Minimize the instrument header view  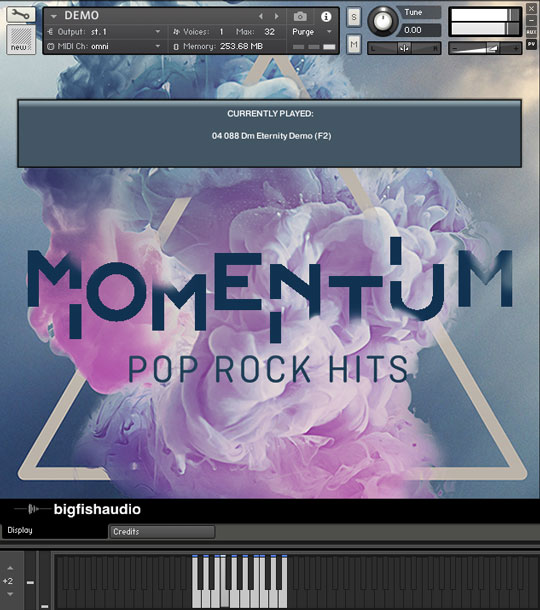[x=531, y=20]
